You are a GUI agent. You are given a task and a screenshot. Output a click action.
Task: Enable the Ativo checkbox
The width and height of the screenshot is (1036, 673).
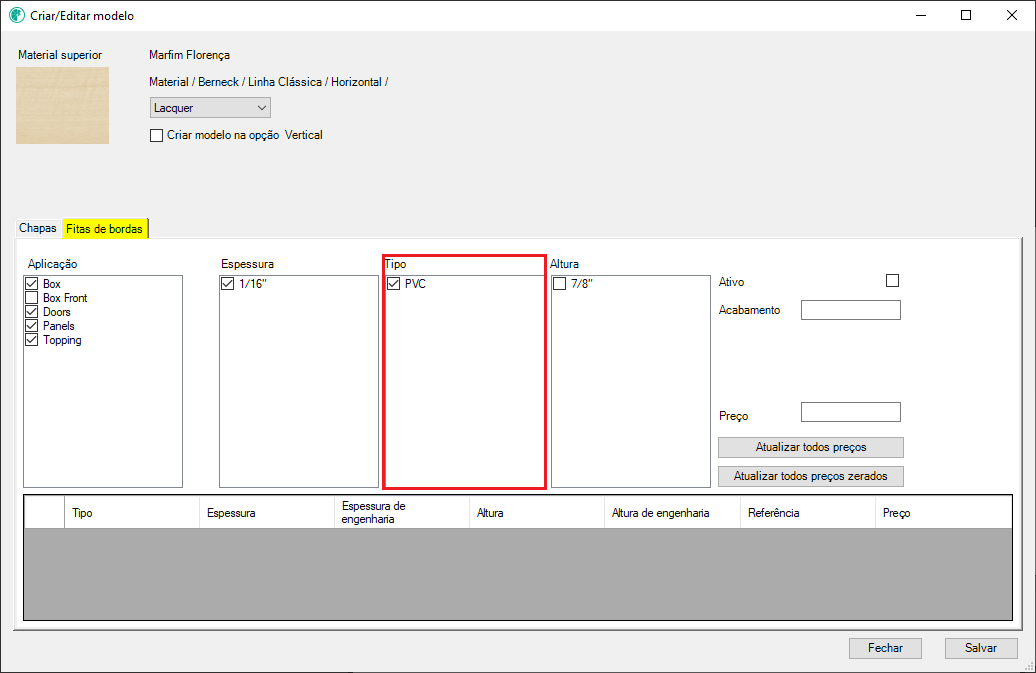pos(893,281)
